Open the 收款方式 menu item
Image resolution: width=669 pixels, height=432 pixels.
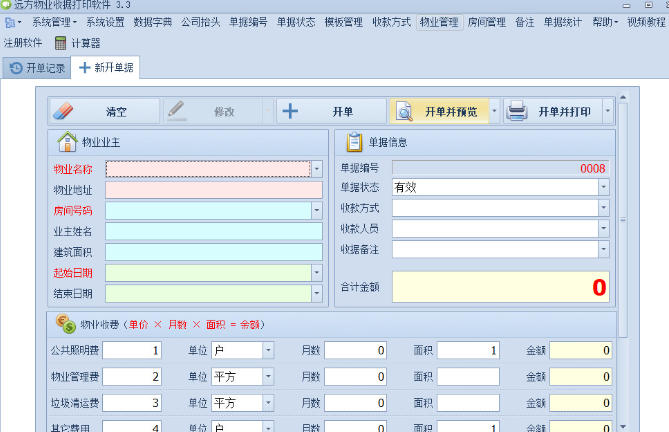(x=392, y=22)
